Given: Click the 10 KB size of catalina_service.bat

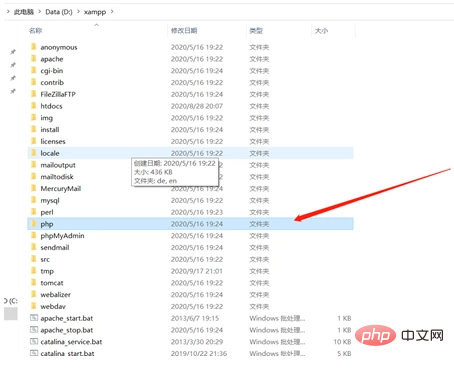Looking at the screenshot, I should coord(342,342).
